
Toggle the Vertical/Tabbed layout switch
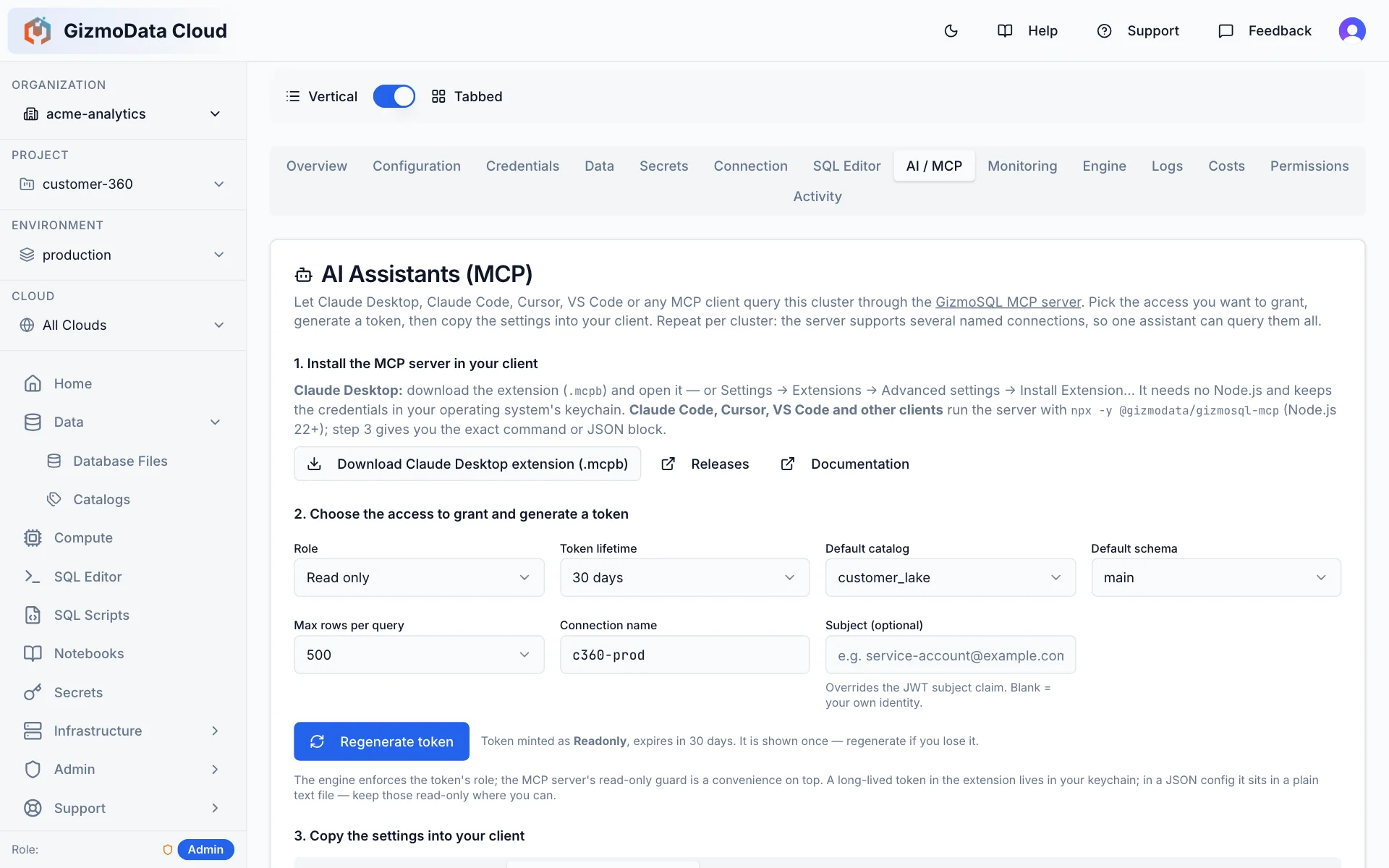[x=394, y=96]
